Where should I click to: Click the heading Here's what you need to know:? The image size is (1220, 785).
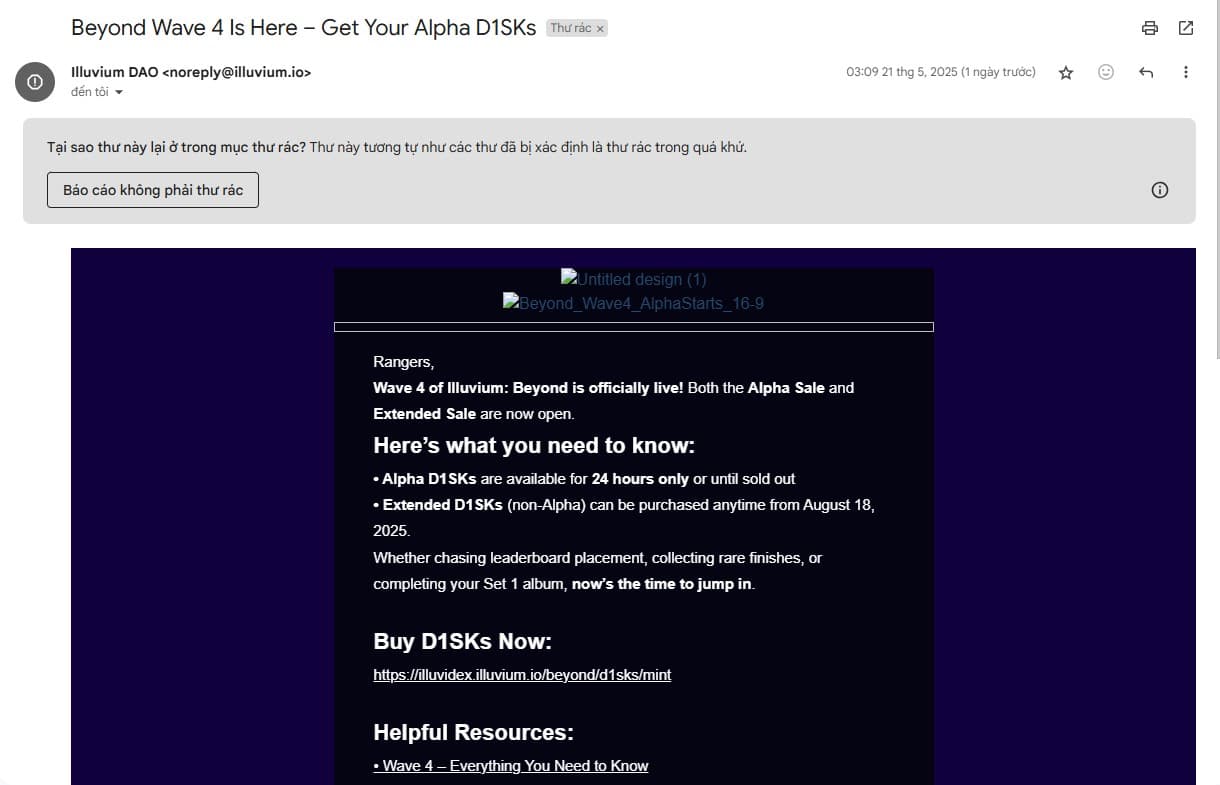pyautogui.click(x=534, y=445)
